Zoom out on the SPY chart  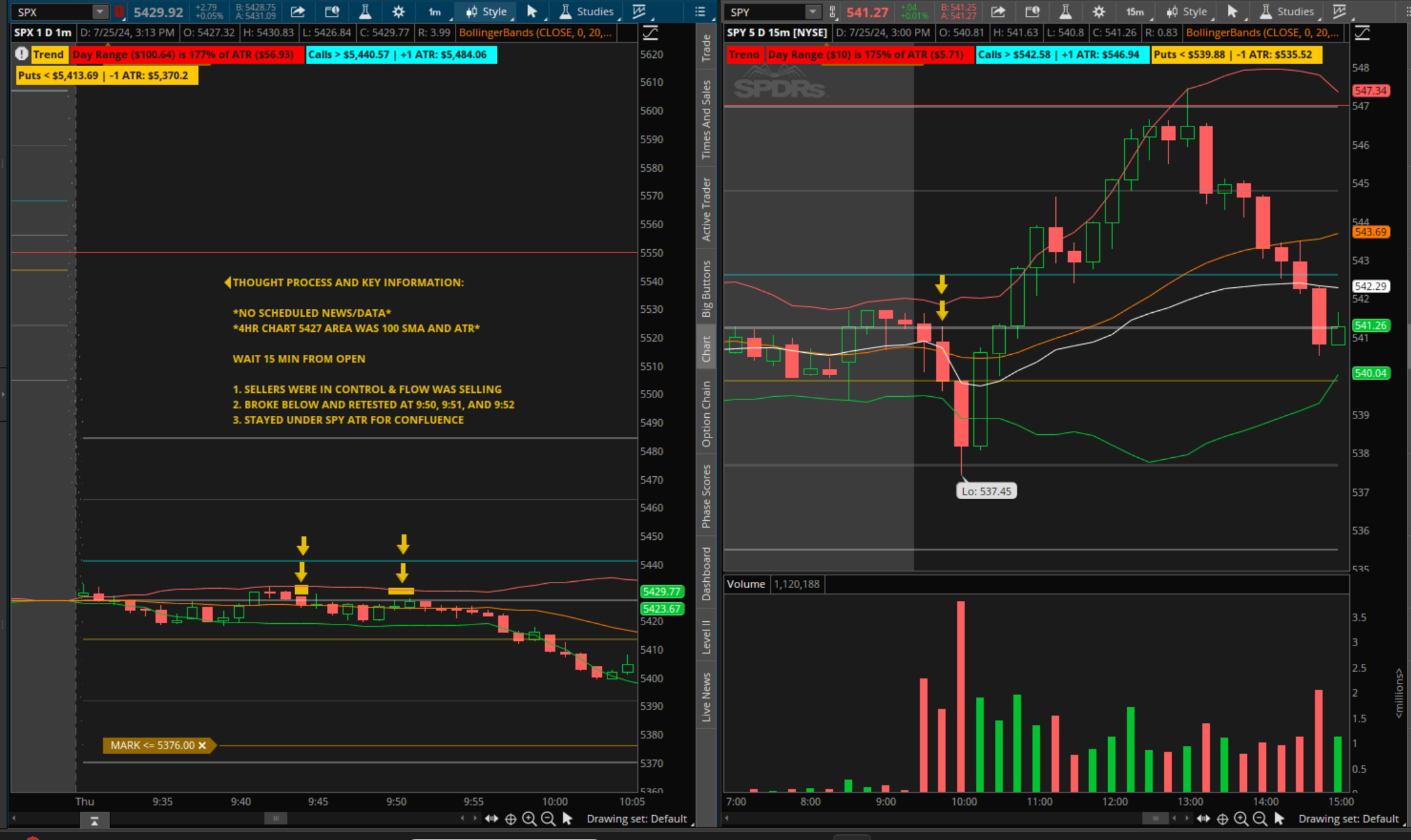pyautogui.click(x=1260, y=819)
